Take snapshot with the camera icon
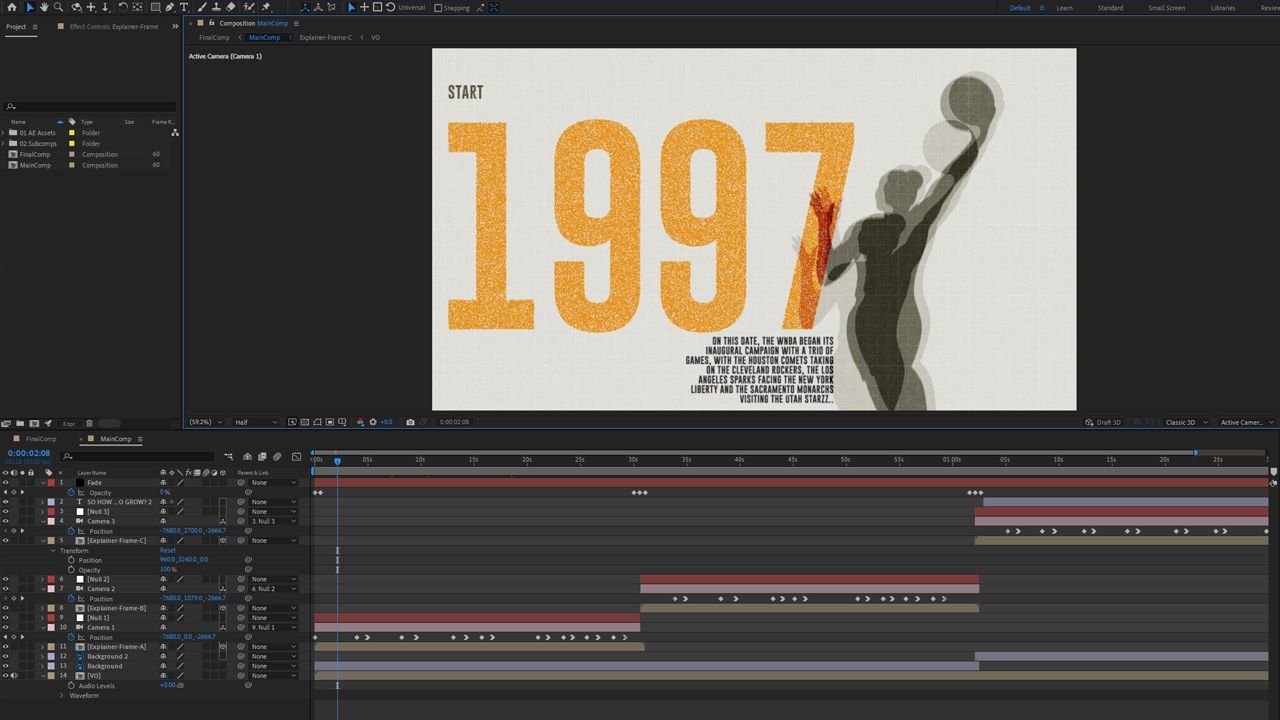1280x720 pixels. (410, 422)
